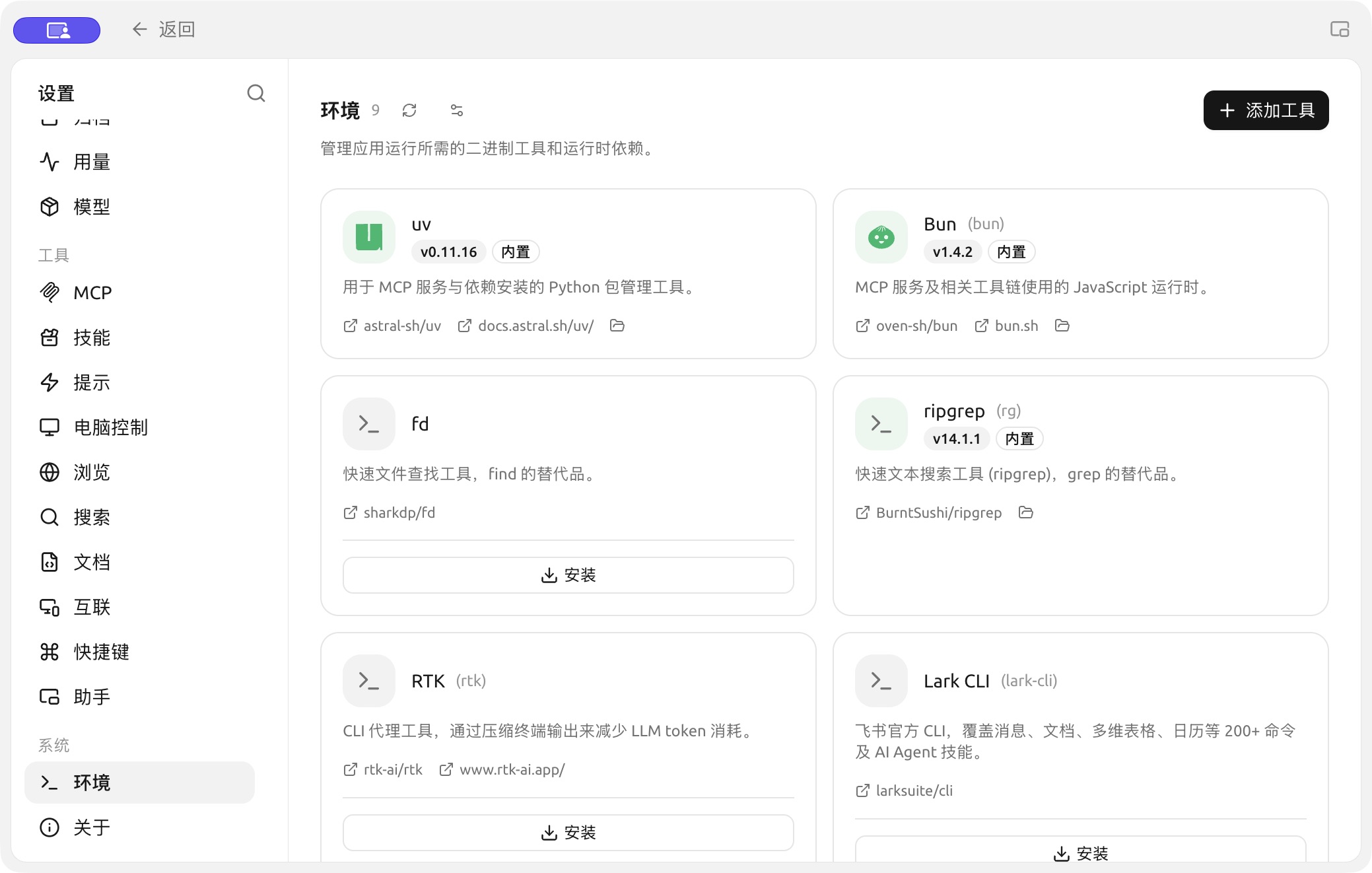Screen dimensions: 1372x873
Task: Open the 模型 settings section
Action: tap(139, 207)
